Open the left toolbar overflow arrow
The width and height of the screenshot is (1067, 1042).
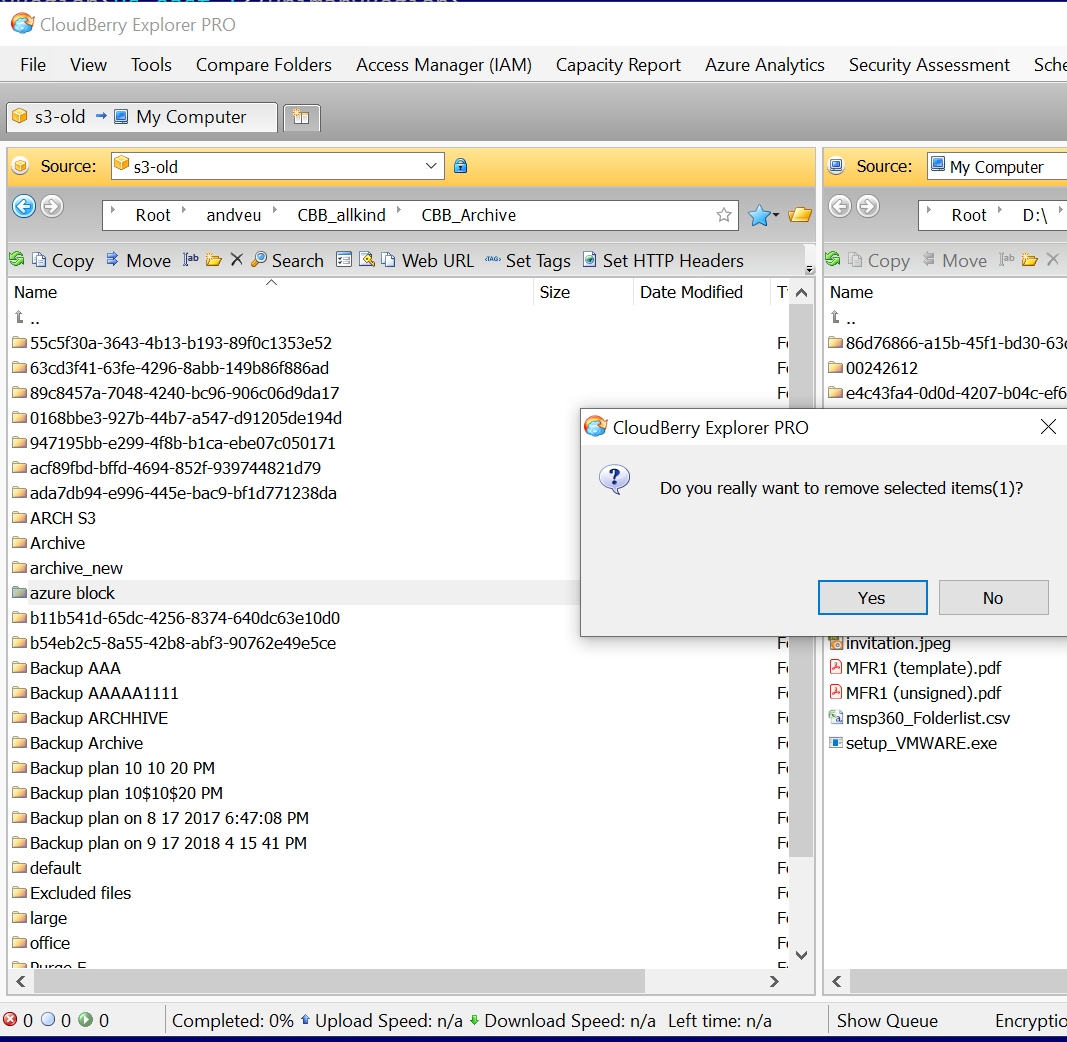(x=809, y=268)
